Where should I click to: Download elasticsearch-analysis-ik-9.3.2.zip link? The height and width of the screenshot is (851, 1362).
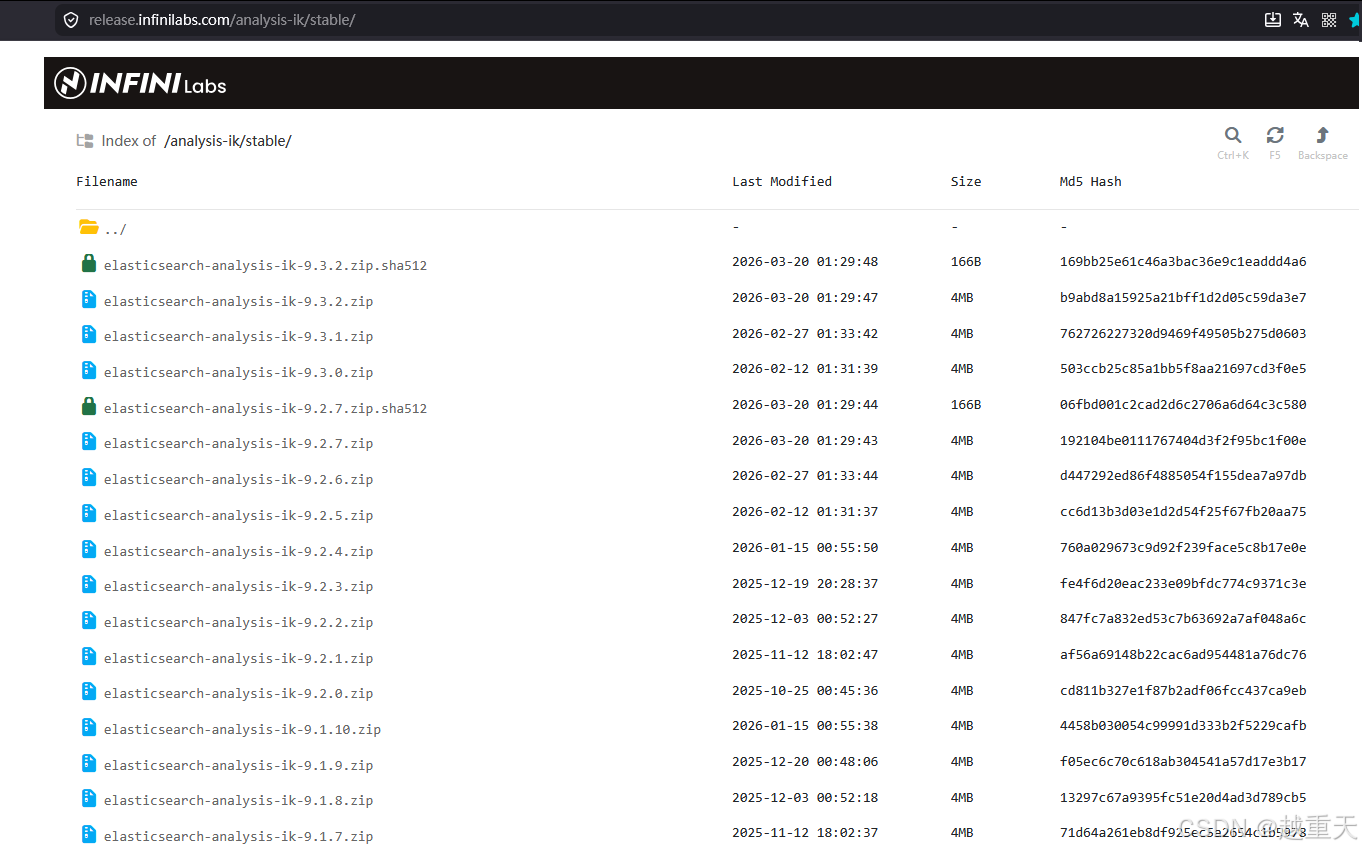(x=238, y=301)
